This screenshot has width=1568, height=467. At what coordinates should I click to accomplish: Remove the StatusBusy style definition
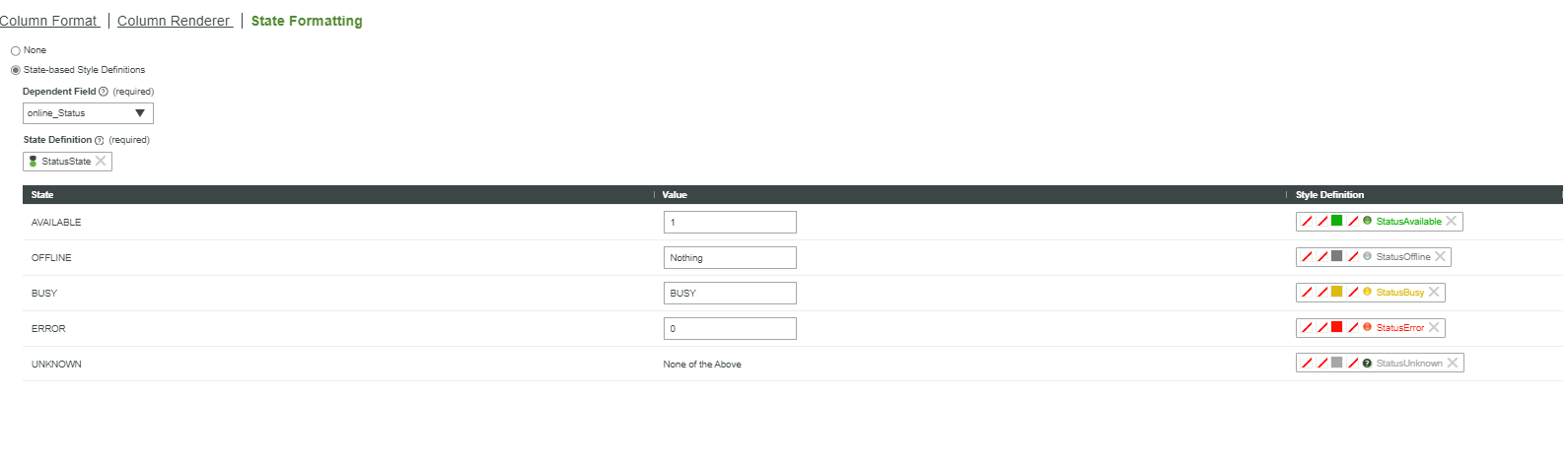pos(1434,292)
